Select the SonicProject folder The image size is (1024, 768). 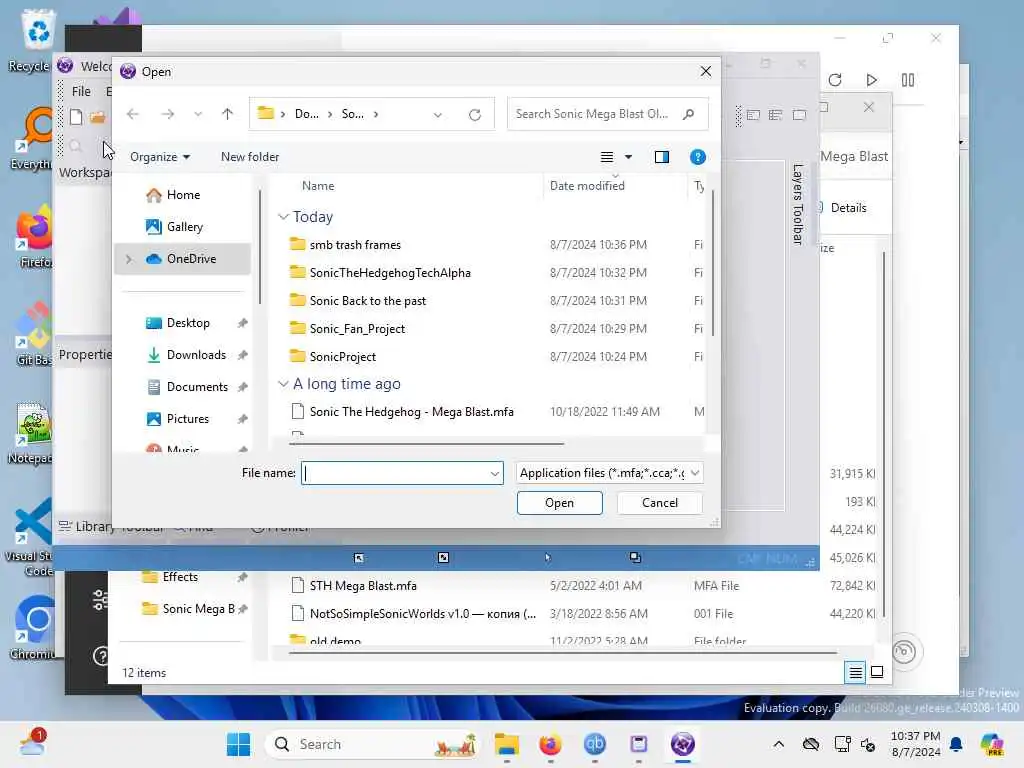(x=343, y=357)
